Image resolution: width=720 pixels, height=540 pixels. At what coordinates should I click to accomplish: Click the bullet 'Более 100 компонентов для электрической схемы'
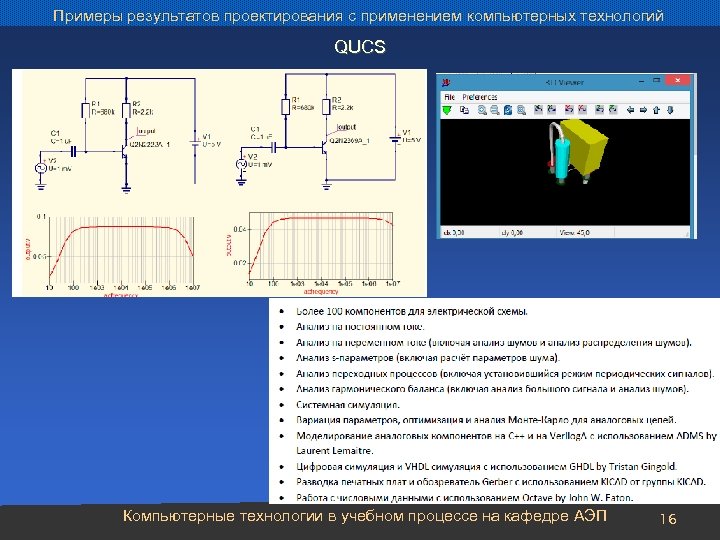point(411,311)
